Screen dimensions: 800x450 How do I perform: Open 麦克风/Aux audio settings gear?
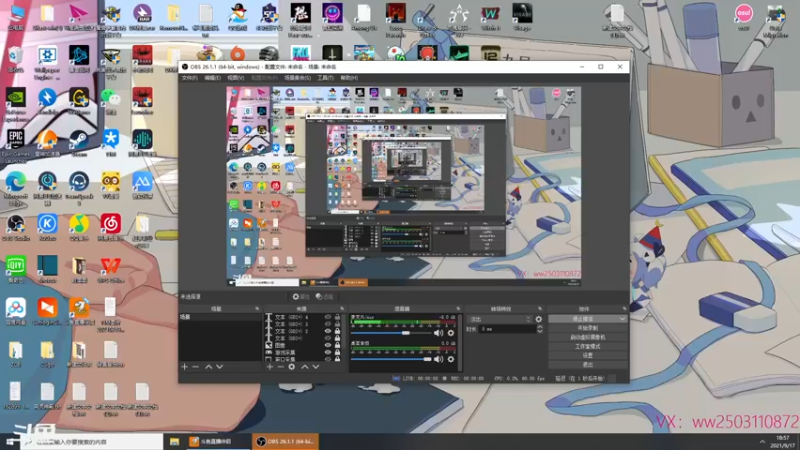[451, 333]
